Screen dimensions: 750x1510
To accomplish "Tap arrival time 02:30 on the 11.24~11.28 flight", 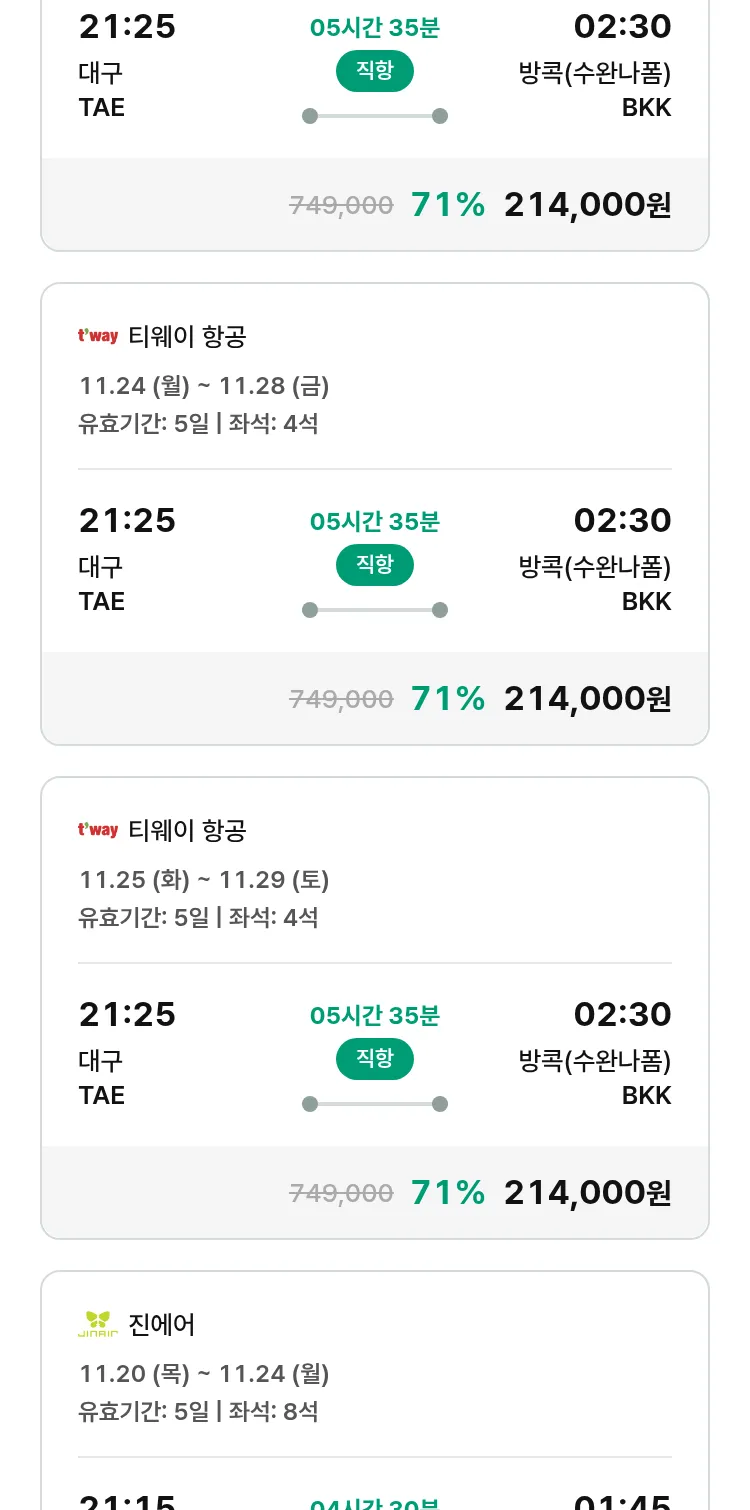I will pos(622,520).
